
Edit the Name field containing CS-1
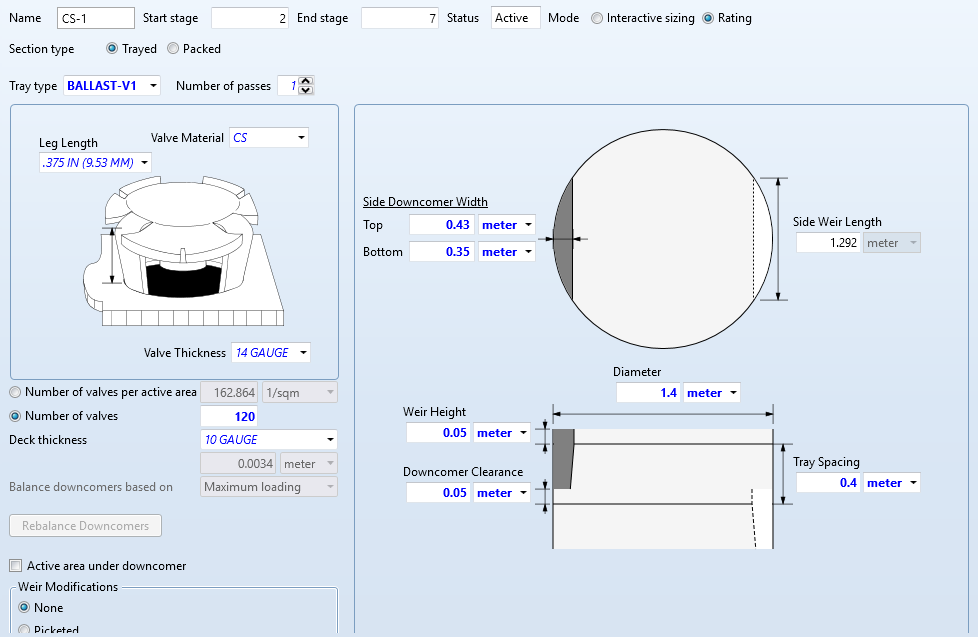click(x=95, y=18)
